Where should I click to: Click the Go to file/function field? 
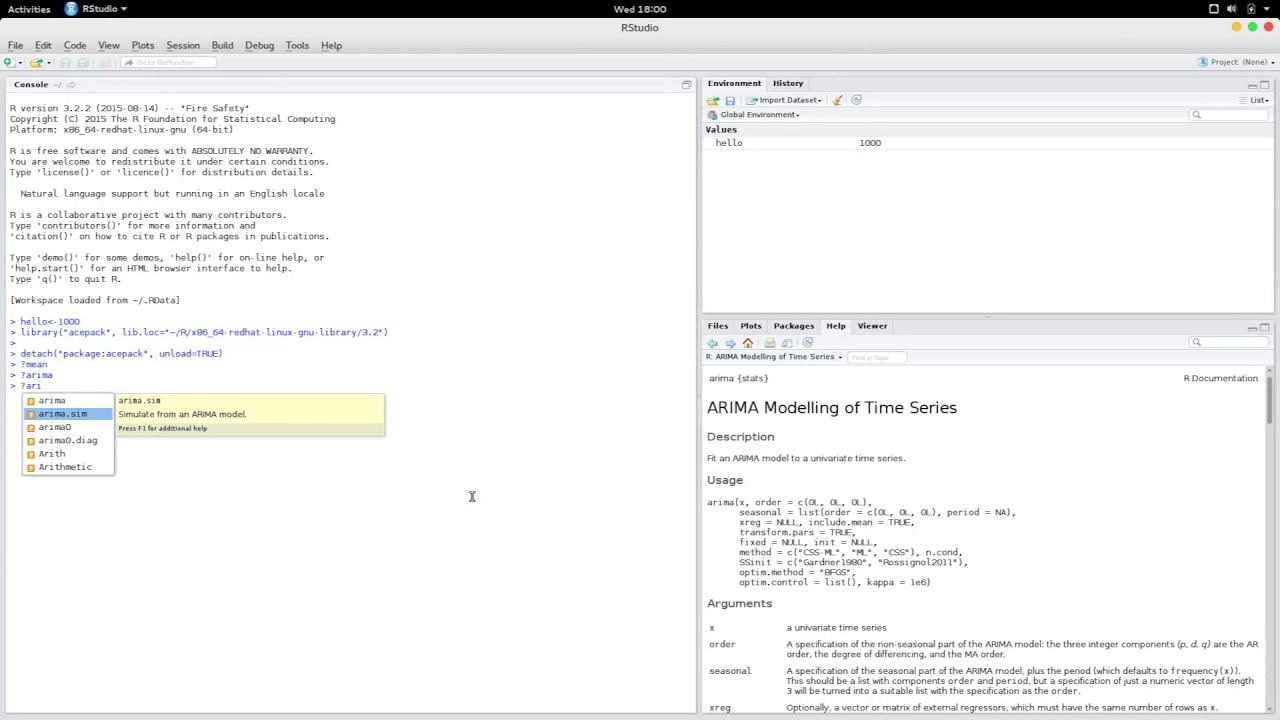coord(167,62)
